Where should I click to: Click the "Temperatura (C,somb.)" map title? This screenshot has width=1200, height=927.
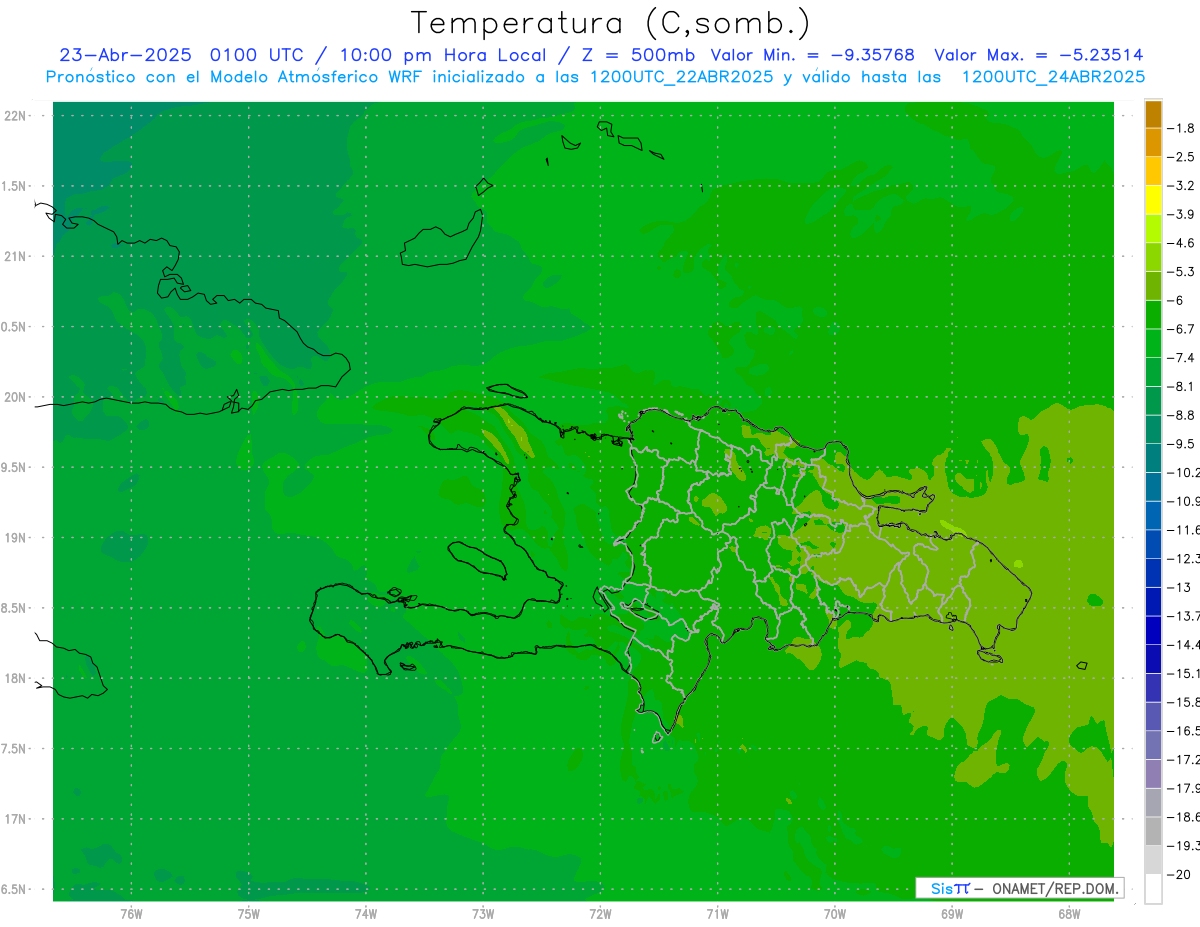610,23
